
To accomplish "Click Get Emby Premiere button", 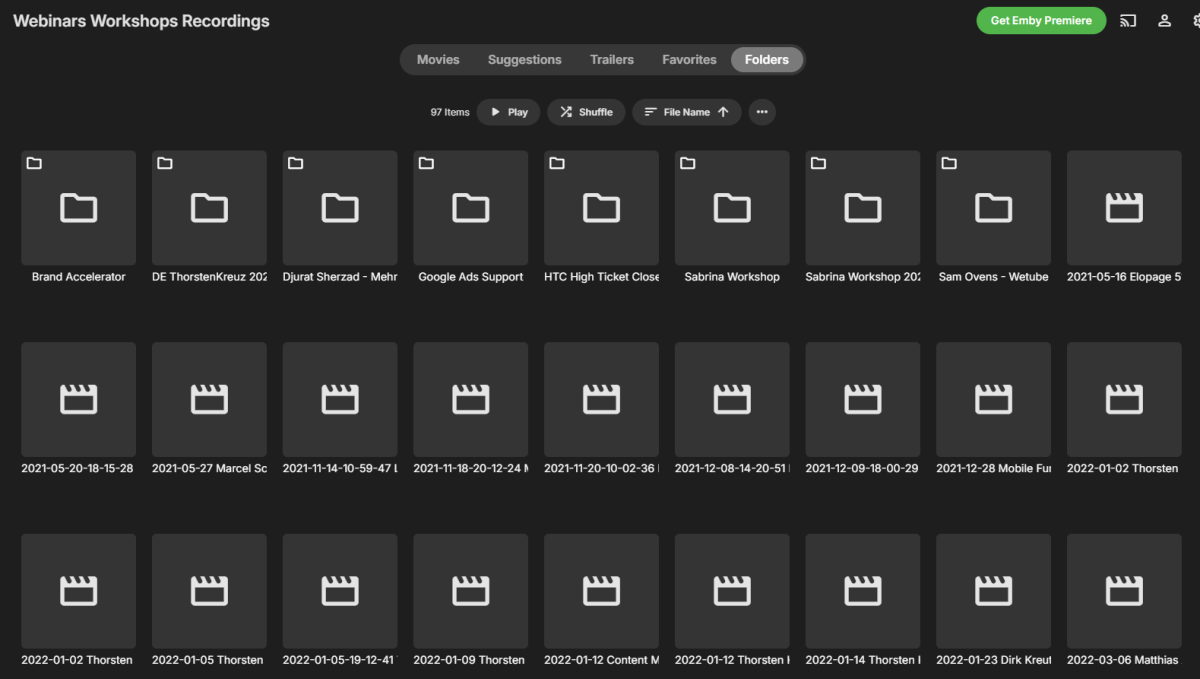I will (x=1041, y=21).
